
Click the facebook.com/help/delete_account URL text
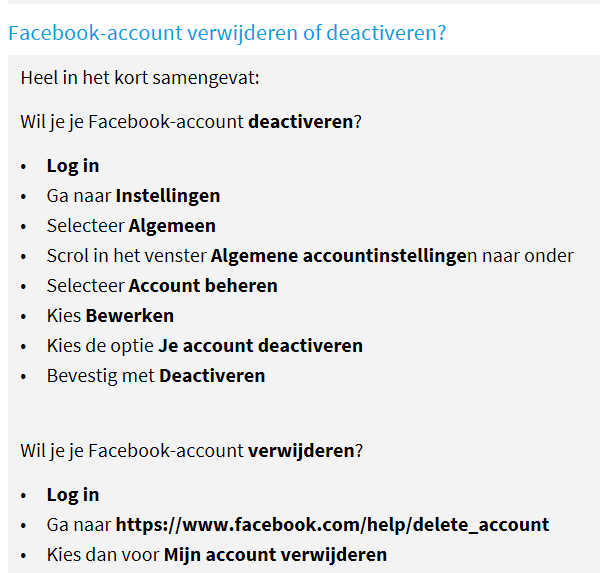(333, 525)
